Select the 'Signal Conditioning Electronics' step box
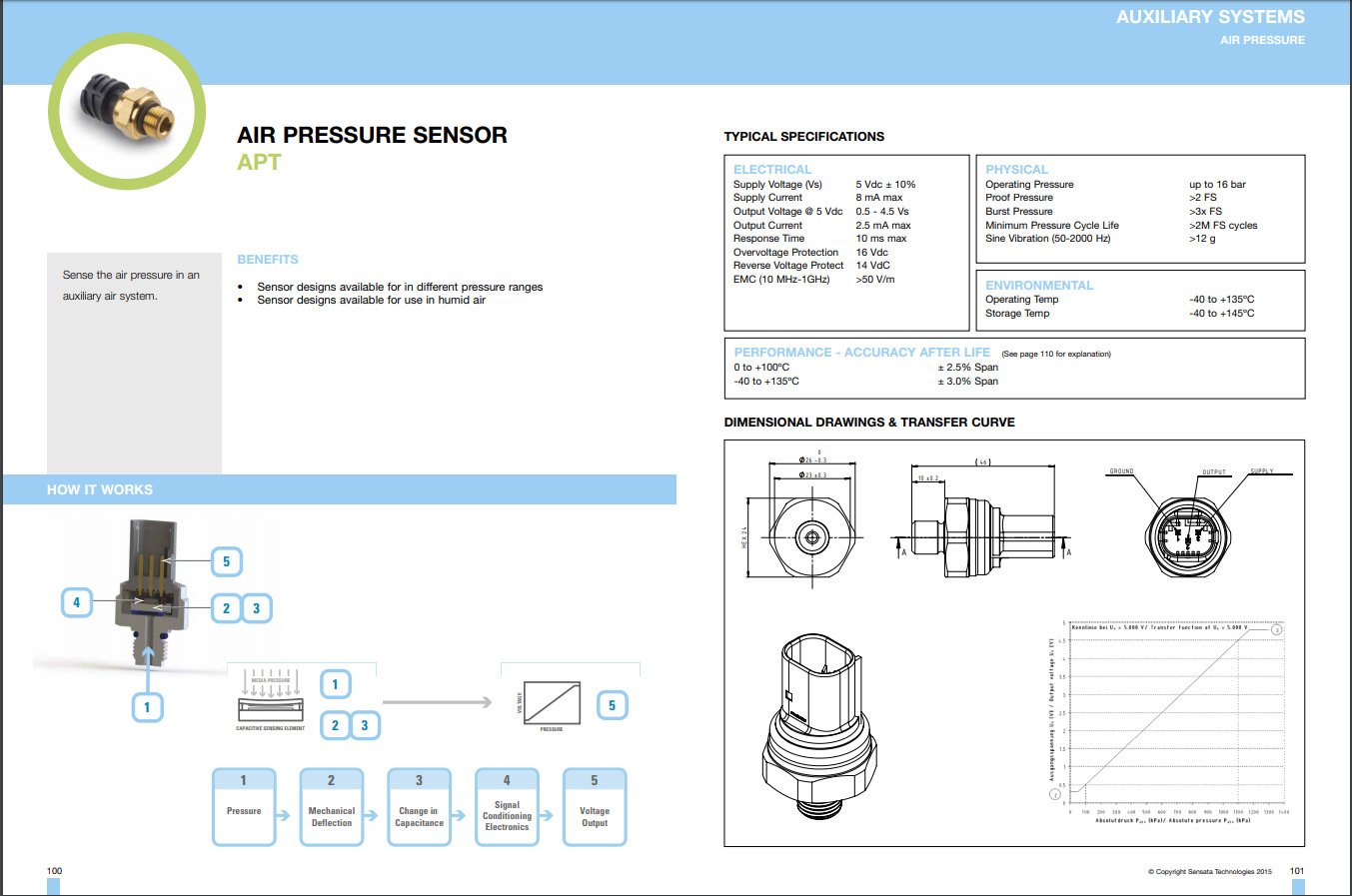The image size is (1352, 896). click(507, 806)
